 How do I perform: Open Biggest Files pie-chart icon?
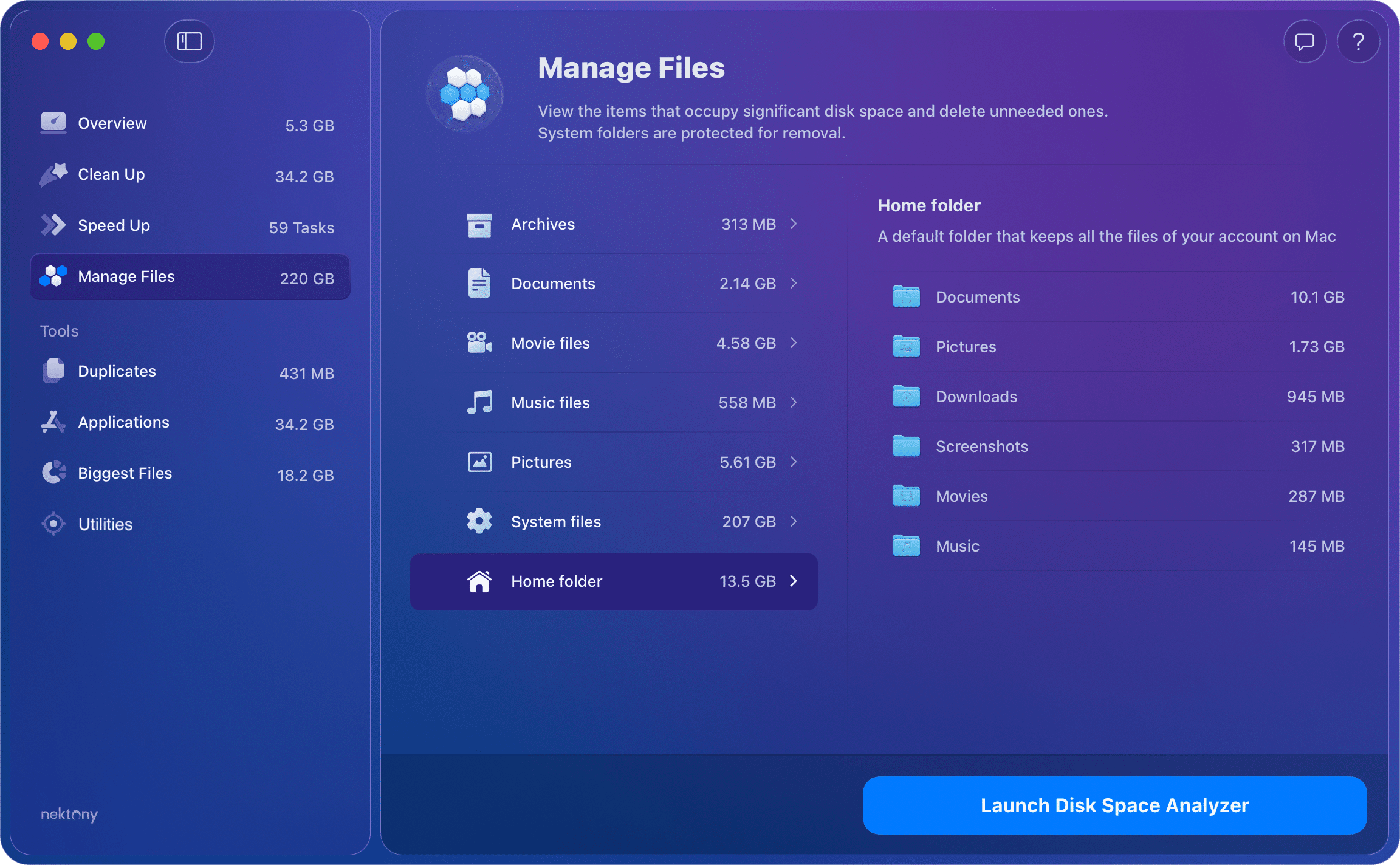[53, 473]
